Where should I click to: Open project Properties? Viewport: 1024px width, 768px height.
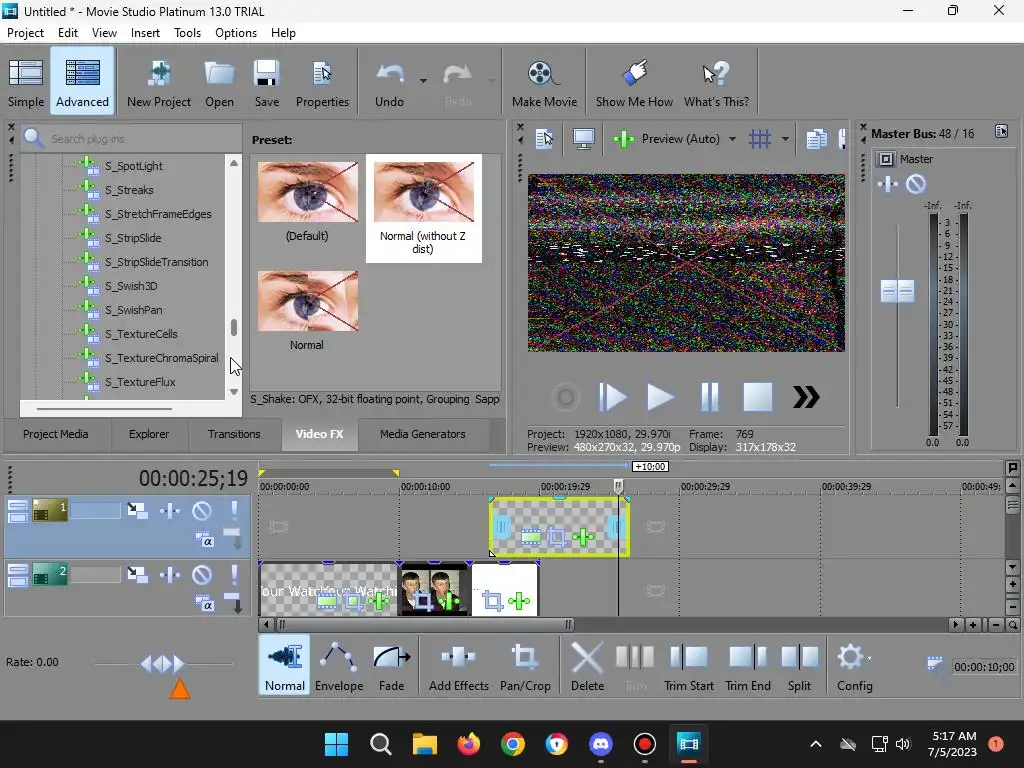[x=322, y=82]
